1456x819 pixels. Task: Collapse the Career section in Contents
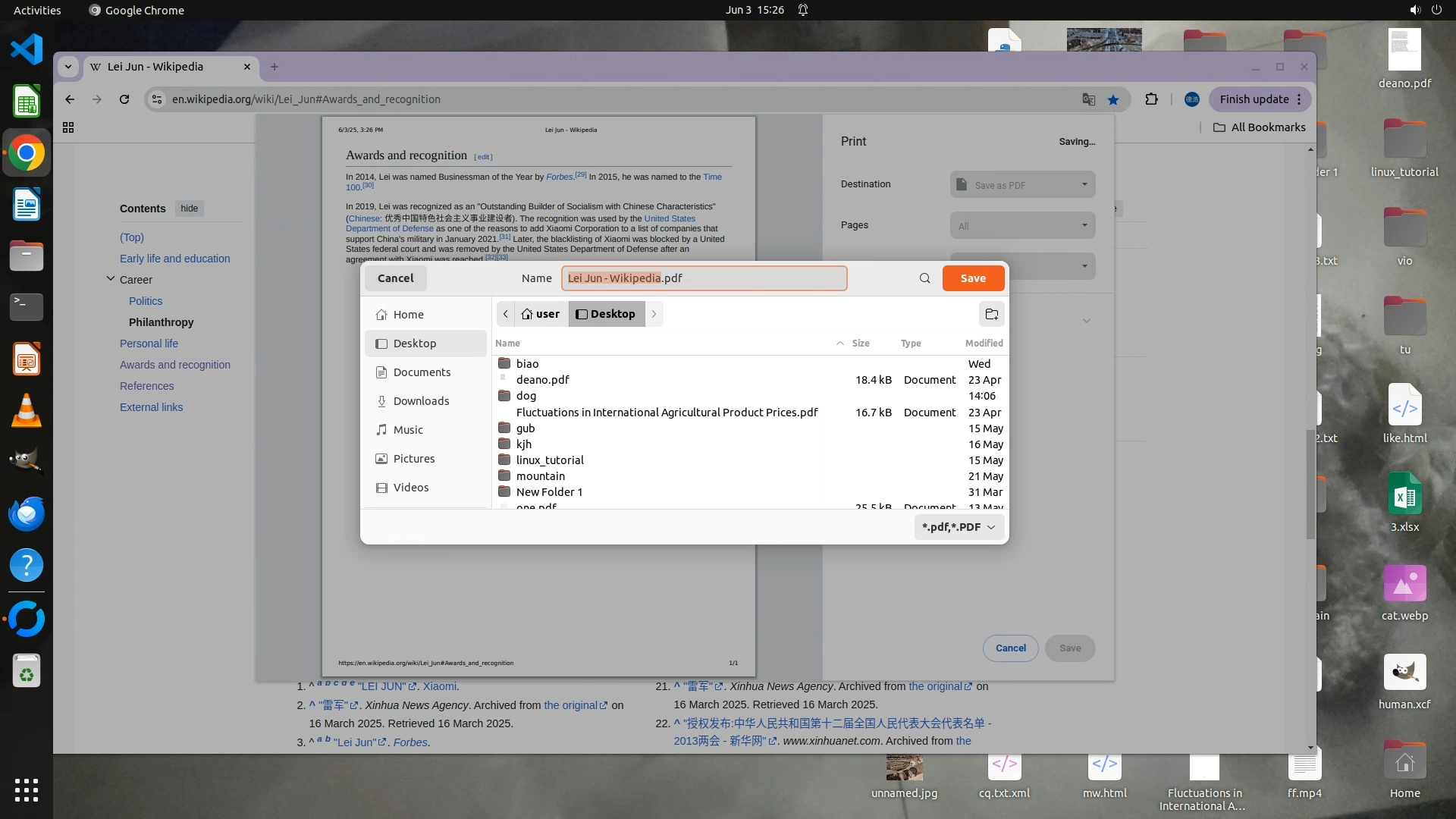pyautogui.click(x=111, y=279)
